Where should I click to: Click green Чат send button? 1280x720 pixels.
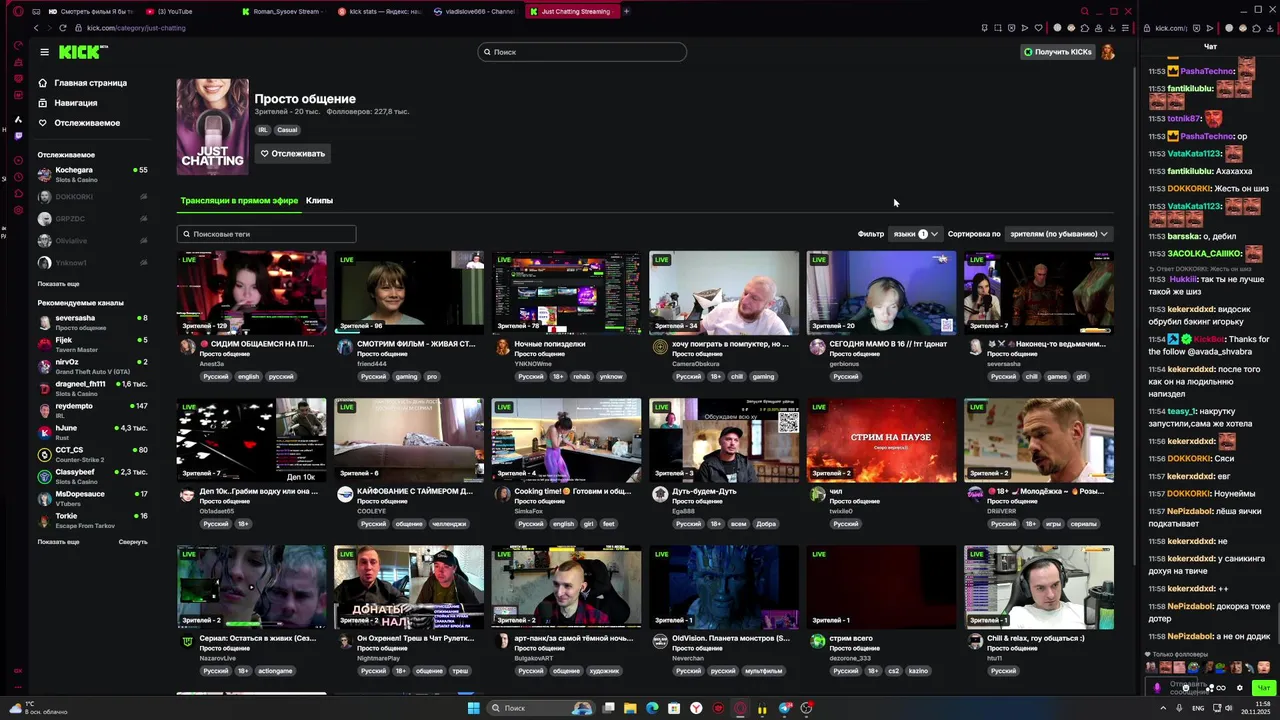1263,688
